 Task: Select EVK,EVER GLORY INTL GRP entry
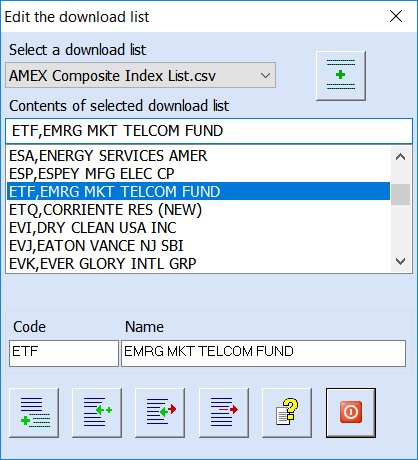point(198,264)
